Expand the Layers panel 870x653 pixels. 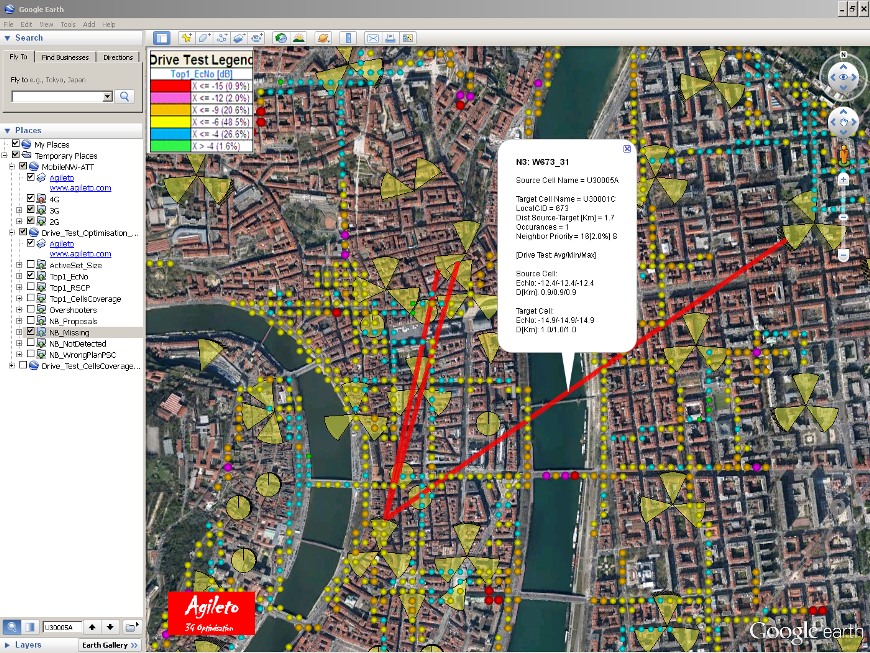tap(8, 645)
